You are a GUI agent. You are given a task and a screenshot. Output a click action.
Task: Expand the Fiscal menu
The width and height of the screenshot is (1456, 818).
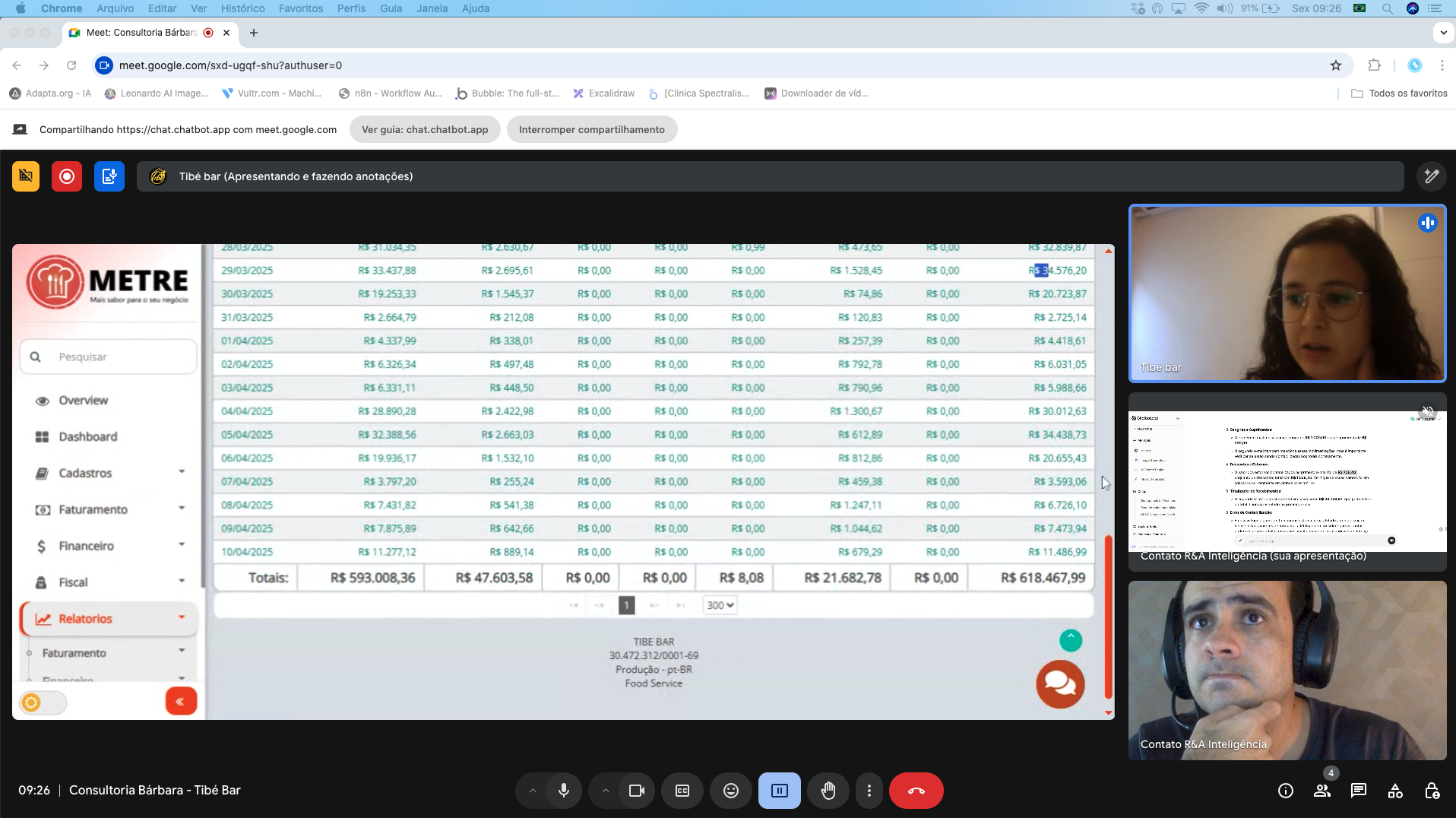(110, 582)
